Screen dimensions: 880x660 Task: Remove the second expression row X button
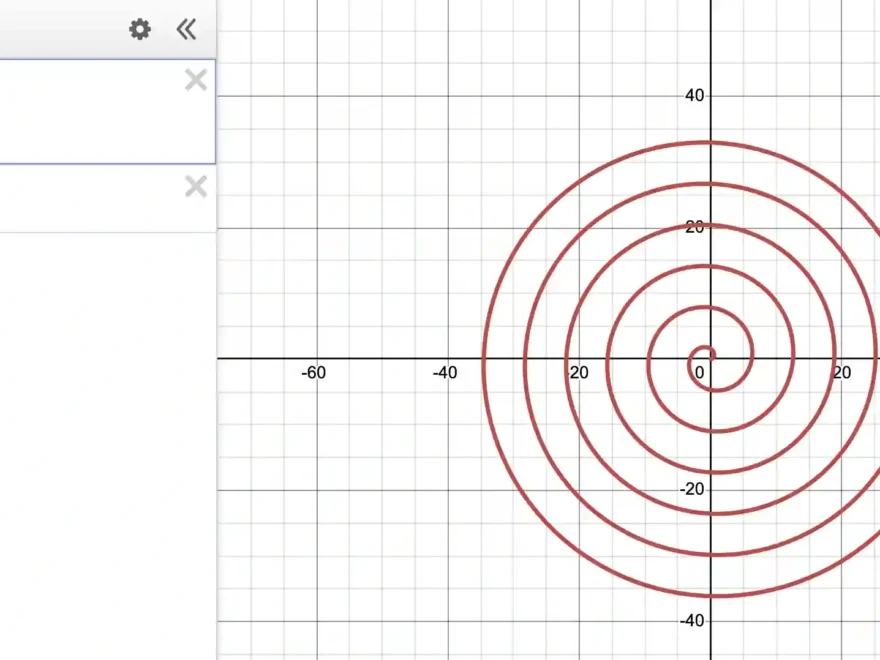click(x=196, y=186)
